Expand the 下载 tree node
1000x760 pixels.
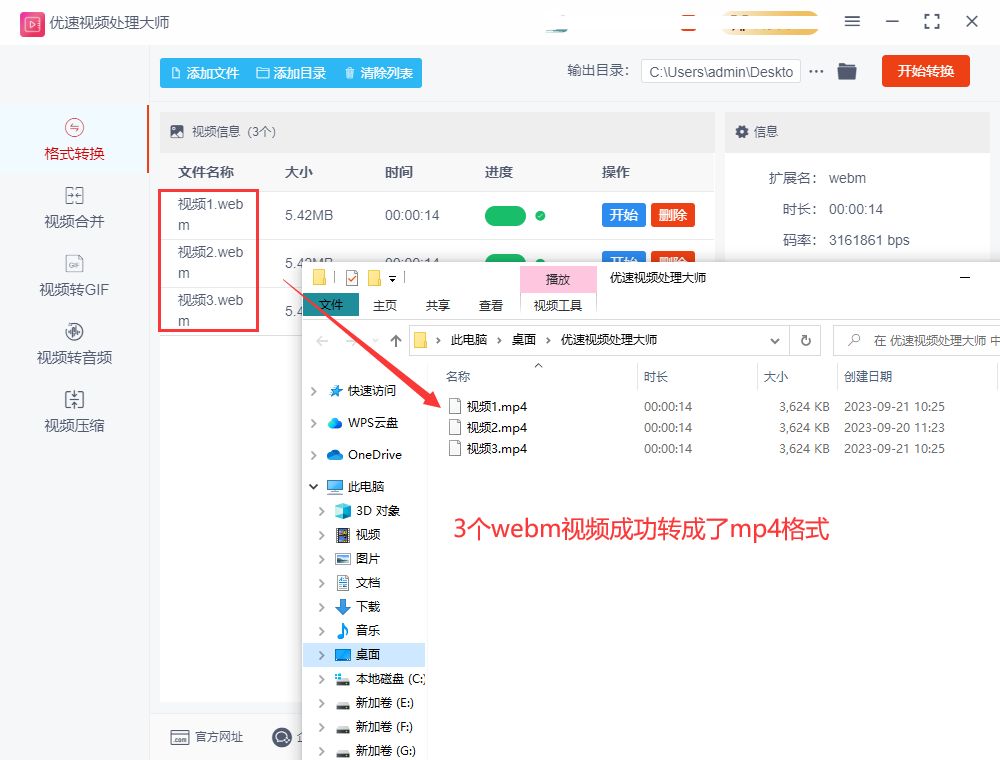click(x=321, y=606)
